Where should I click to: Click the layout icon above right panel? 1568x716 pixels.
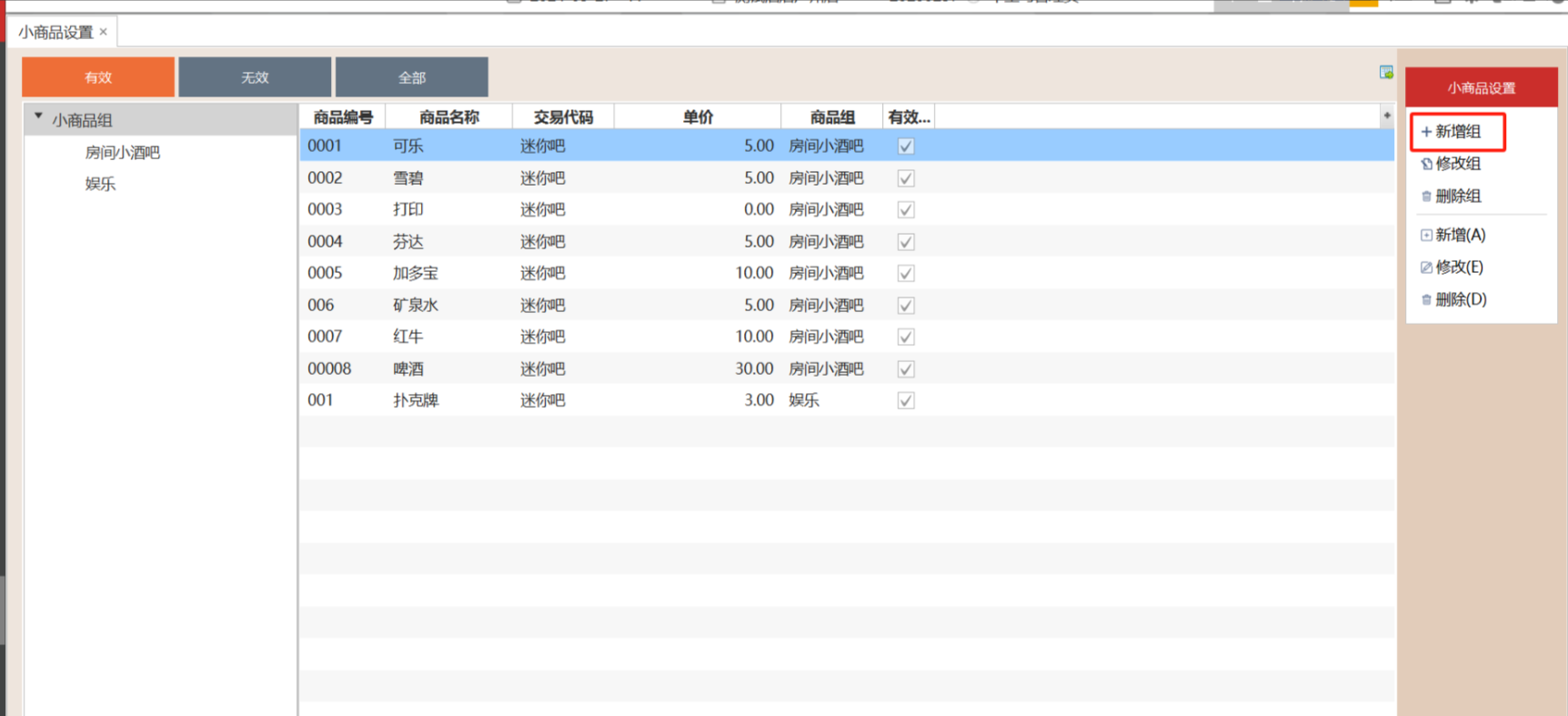click(x=1386, y=73)
